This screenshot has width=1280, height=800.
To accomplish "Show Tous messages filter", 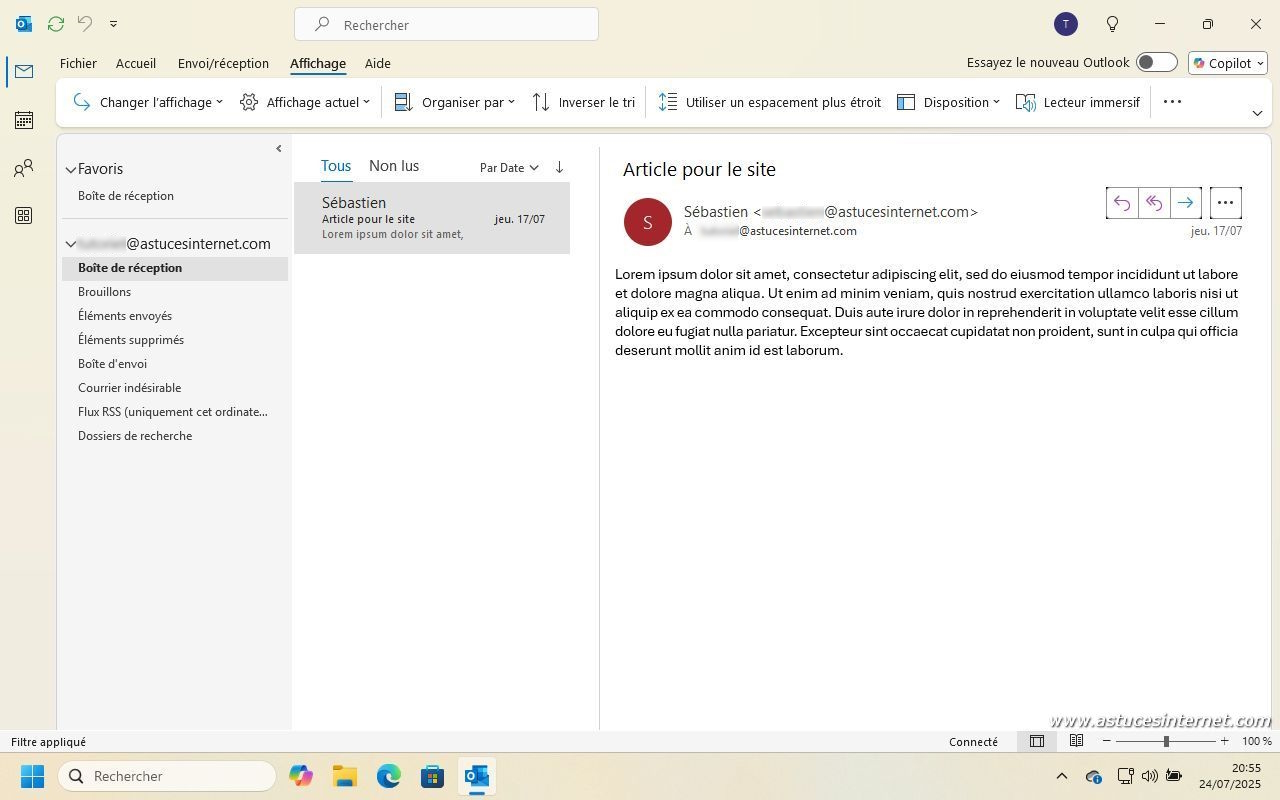I will (336, 166).
